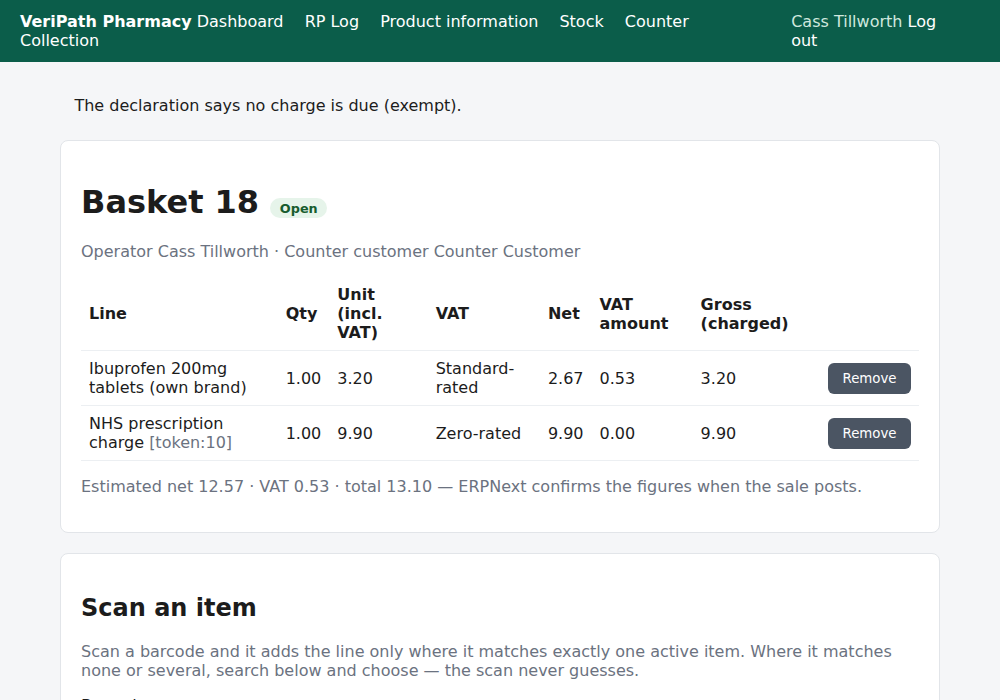Click the 2.67 net value for Ibuprofen
Viewport: 1000px width, 700px height.
click(x=565, y=378)
